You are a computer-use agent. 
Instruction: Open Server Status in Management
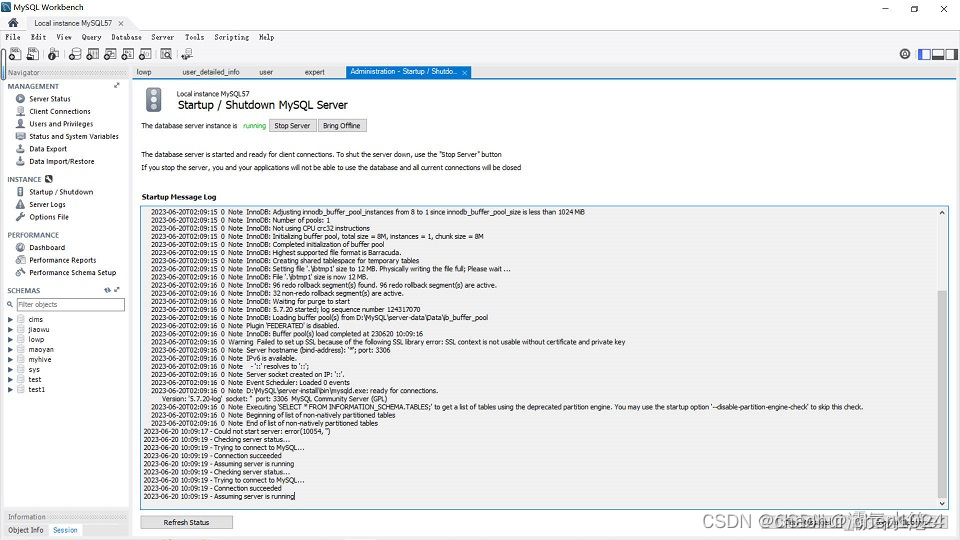tap(50, 99)
